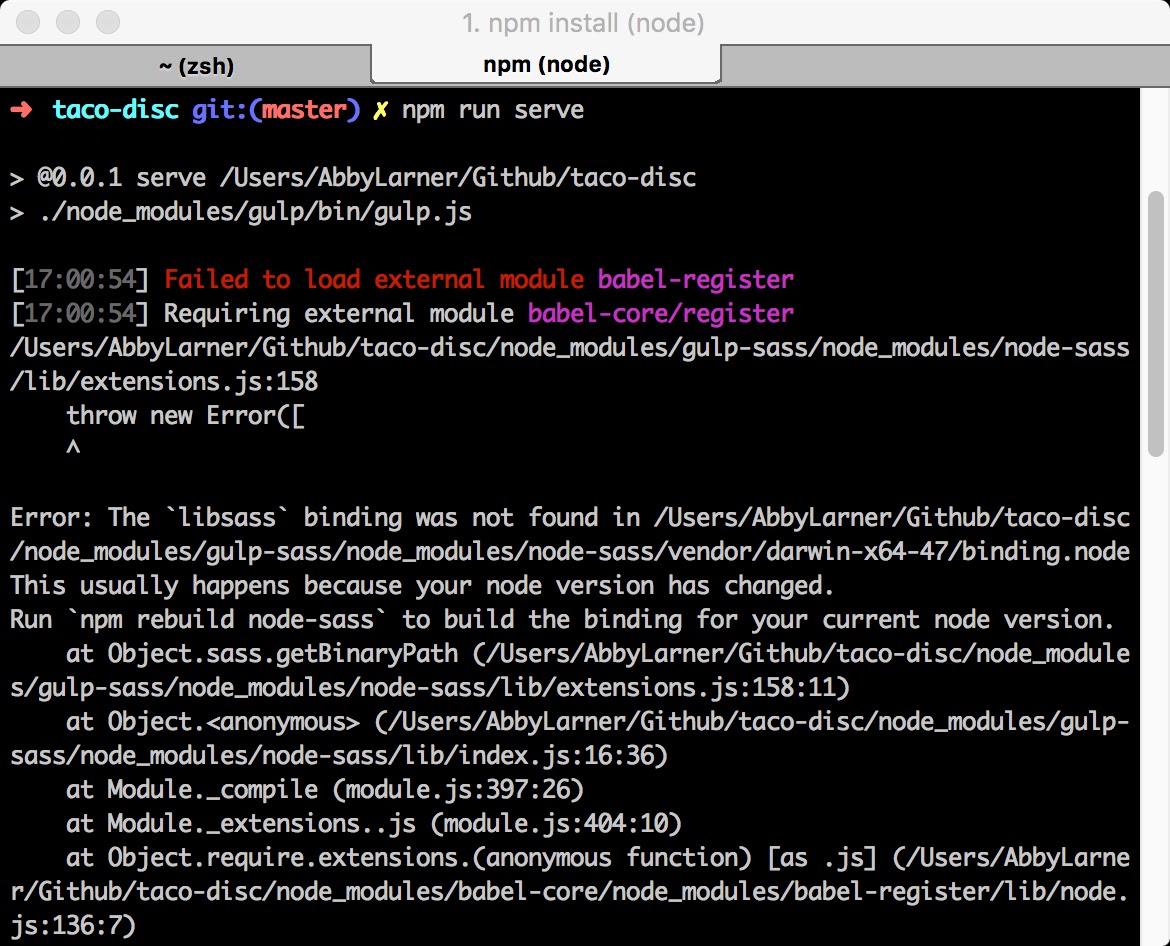Click the 'taco-disc' prompt directory text
The width and height of the screenshot is (1170, 946).
tap(116, 110)
